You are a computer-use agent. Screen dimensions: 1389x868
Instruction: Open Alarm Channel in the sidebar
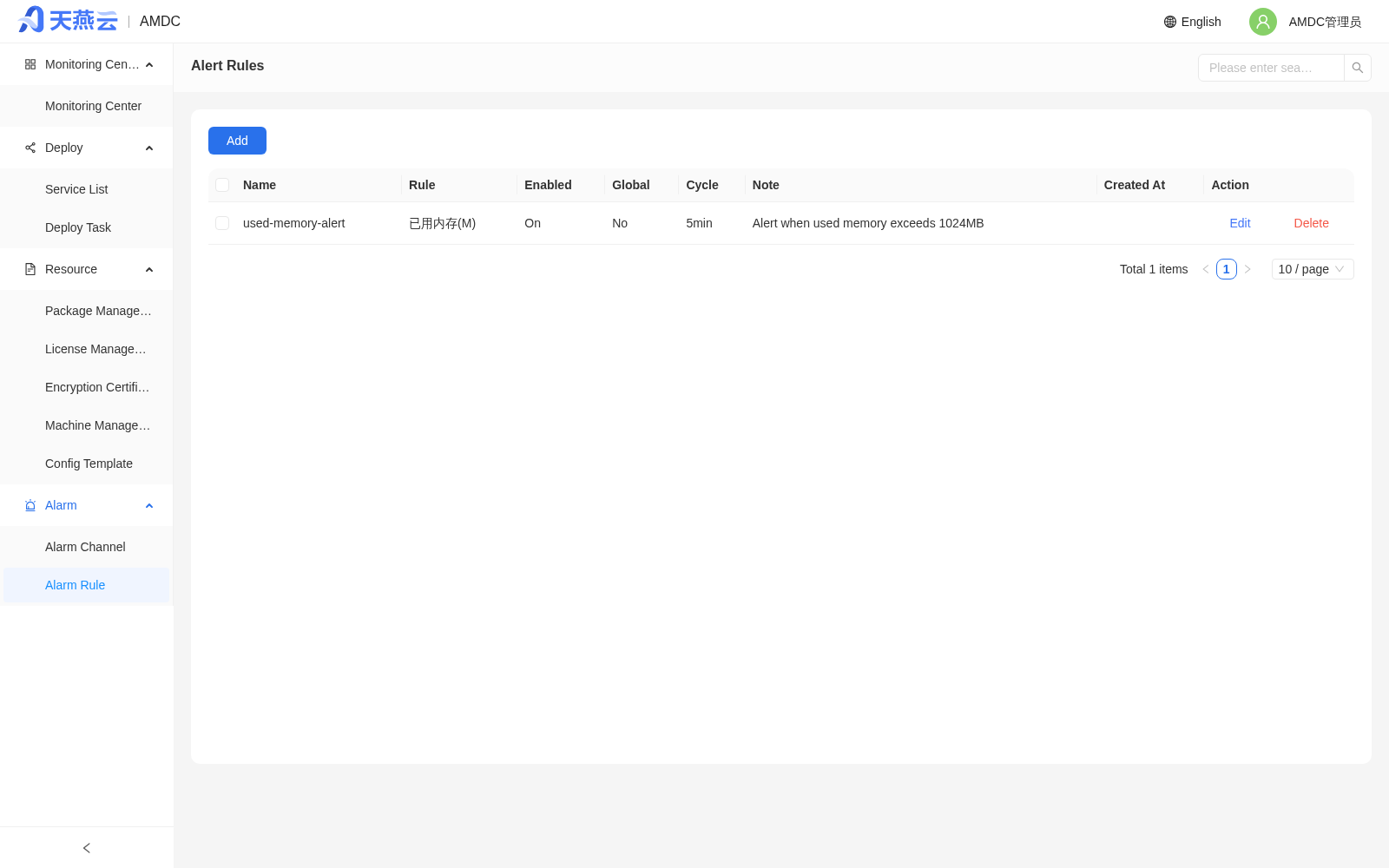tap(87, 547)
